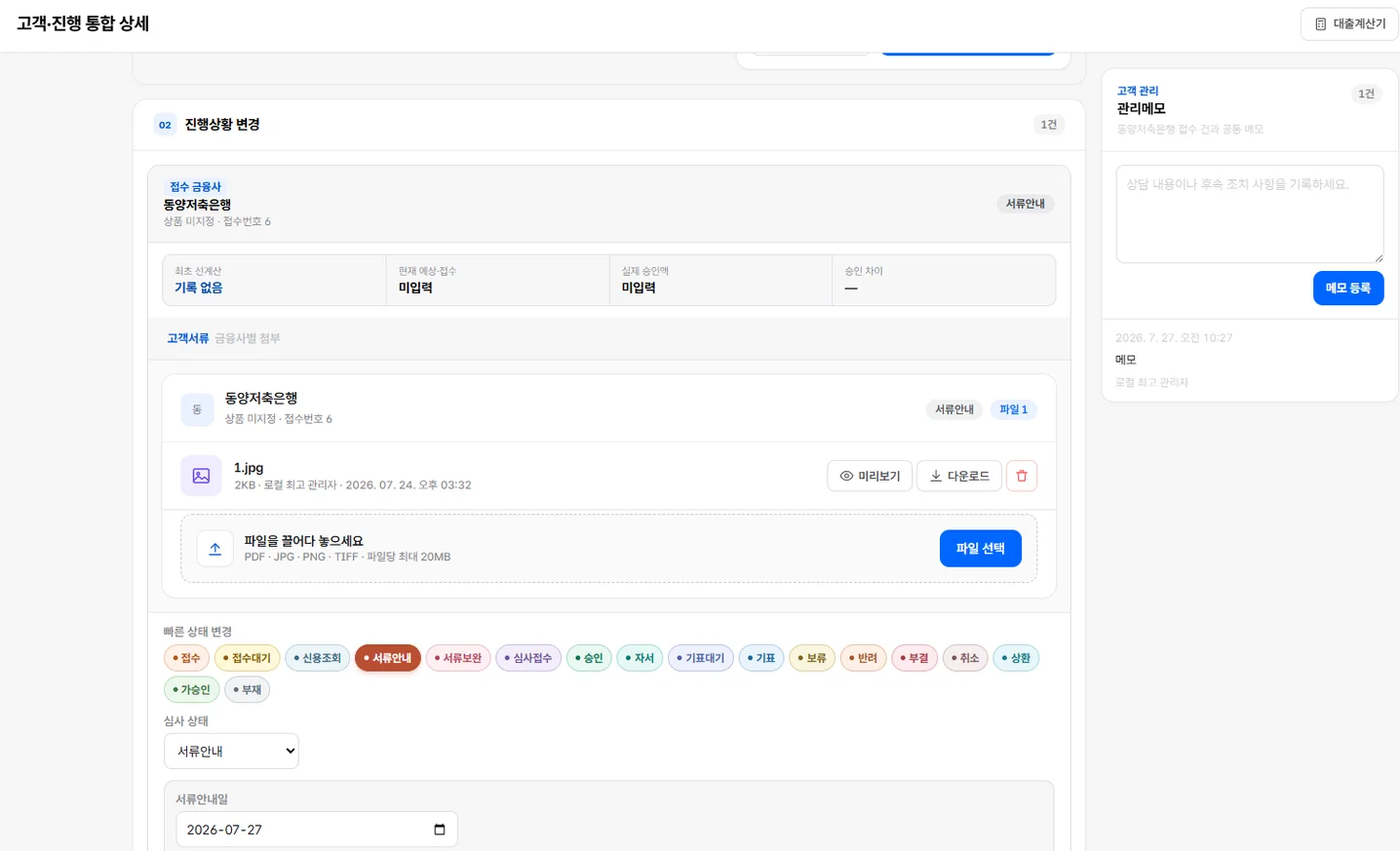Set quick status to 부재
Viewport: 1400px width, 851px height.
[248, 689]
